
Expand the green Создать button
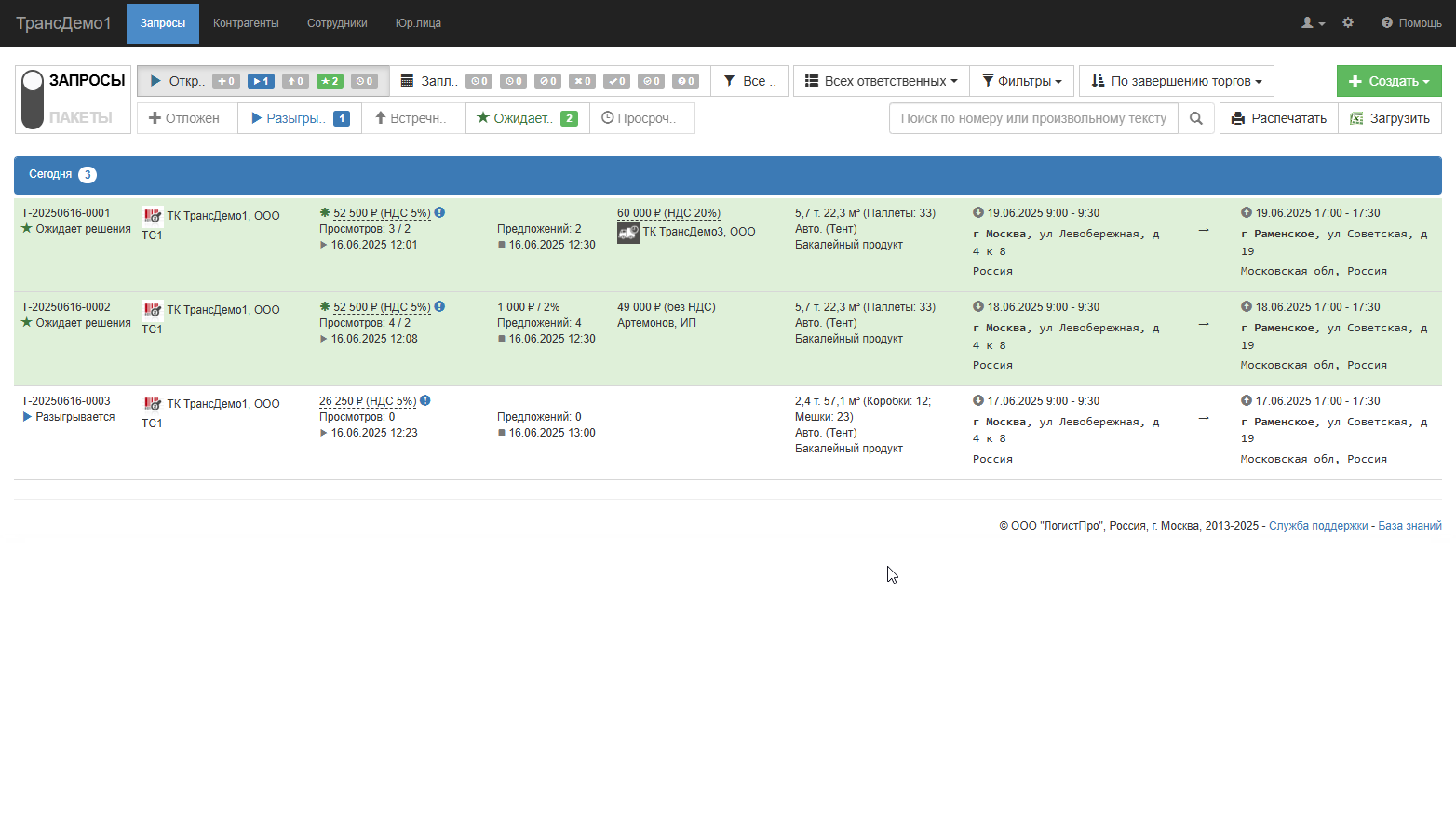(1389, 81)
